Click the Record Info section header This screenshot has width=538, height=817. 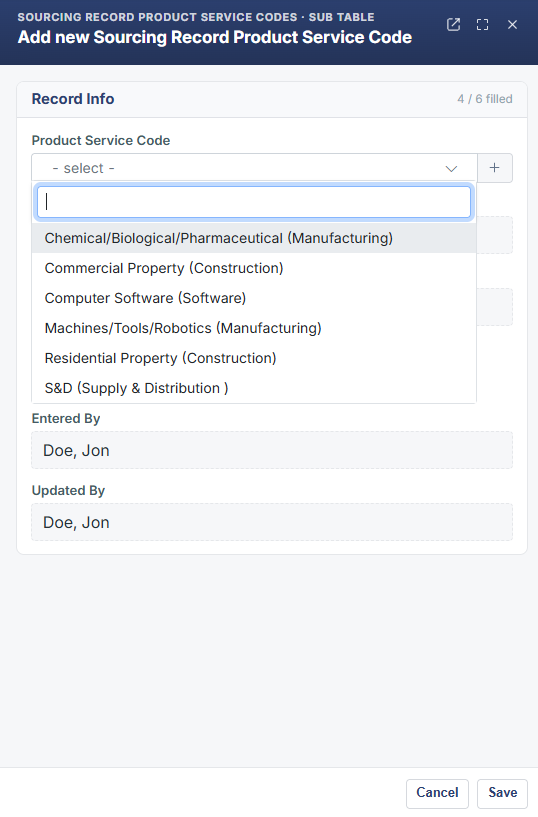click(x=73, y=99)
